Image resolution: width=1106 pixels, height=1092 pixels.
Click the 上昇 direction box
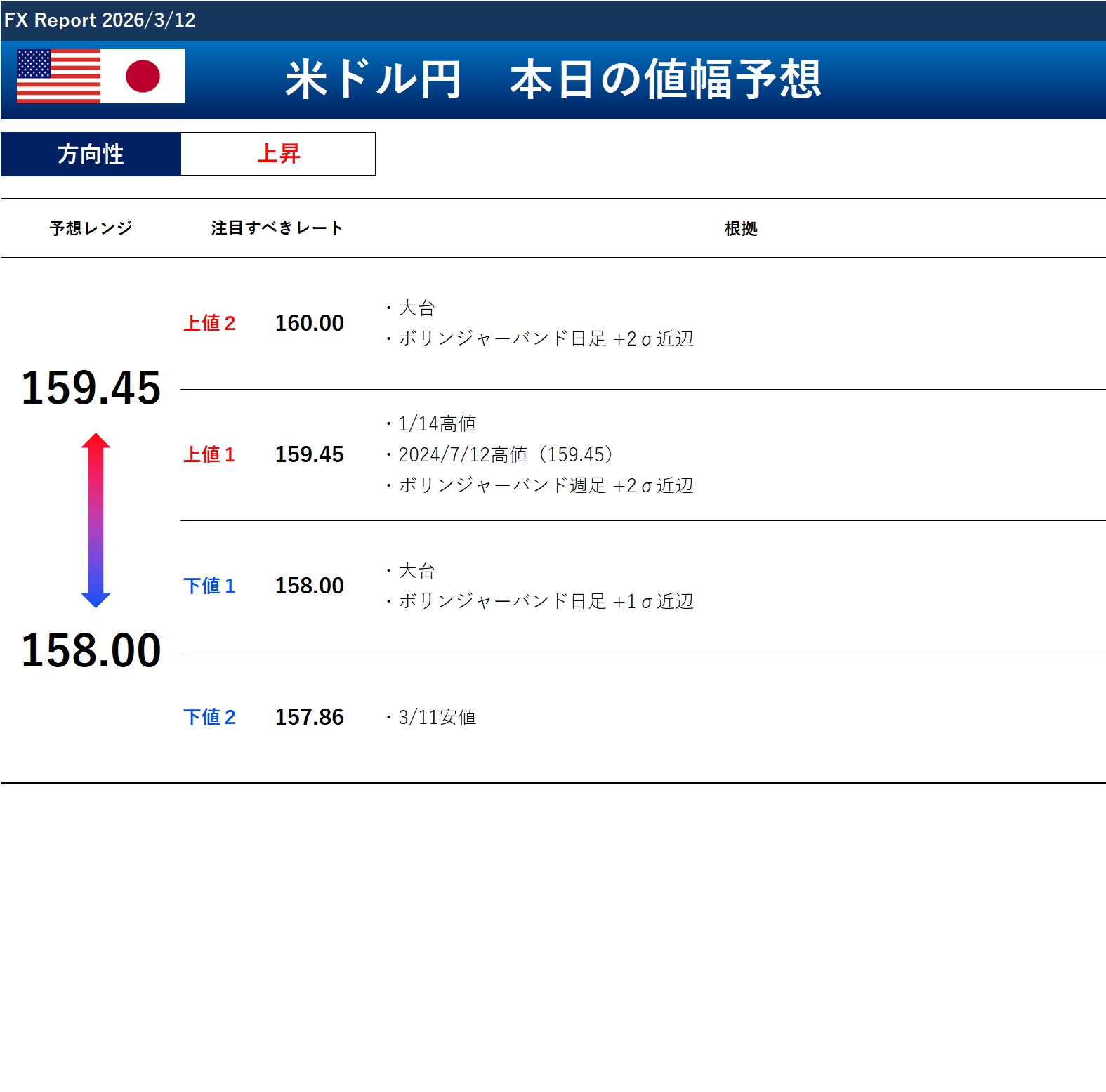tap(278, 154)
